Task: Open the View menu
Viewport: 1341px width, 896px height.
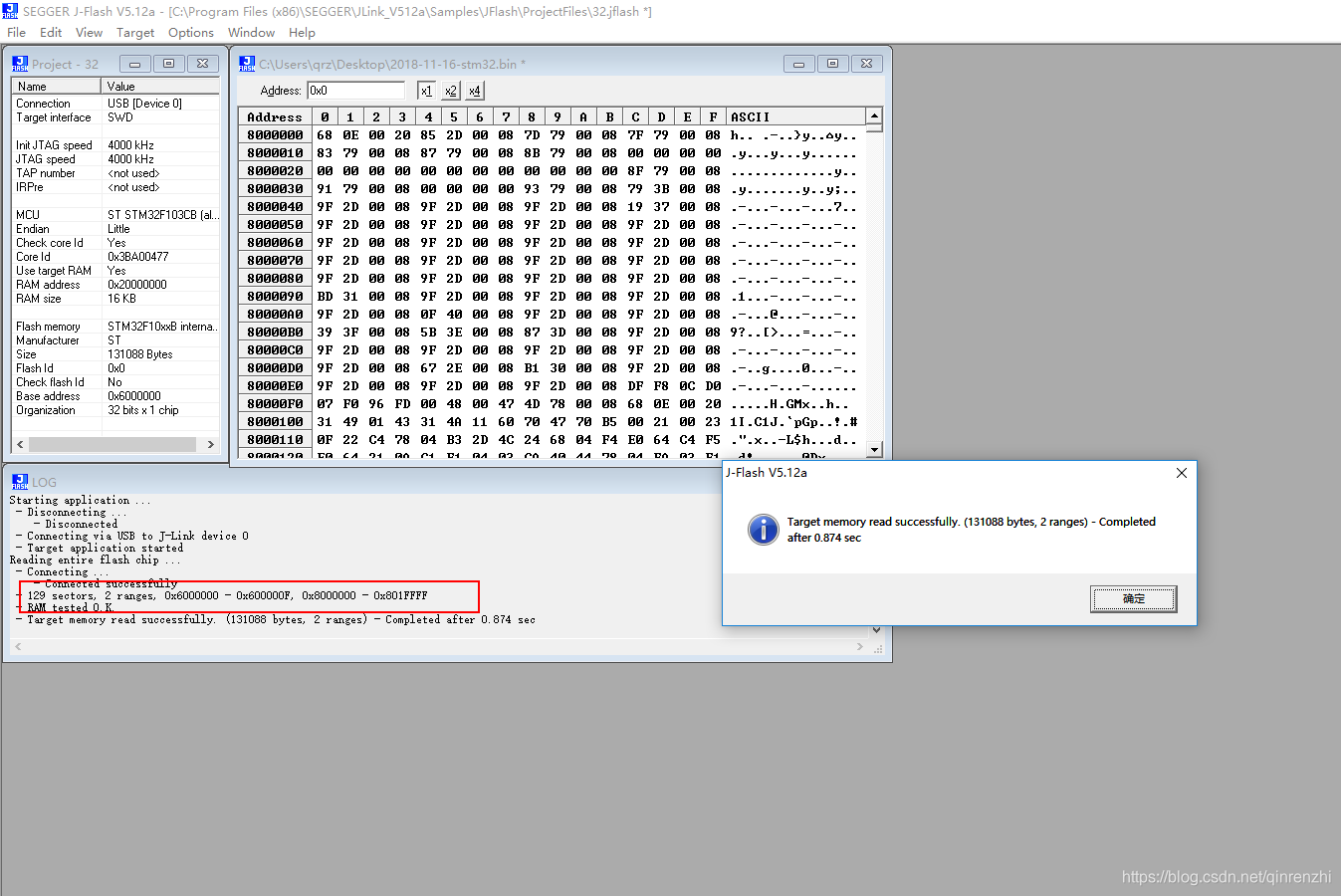Action: point(89,32)
